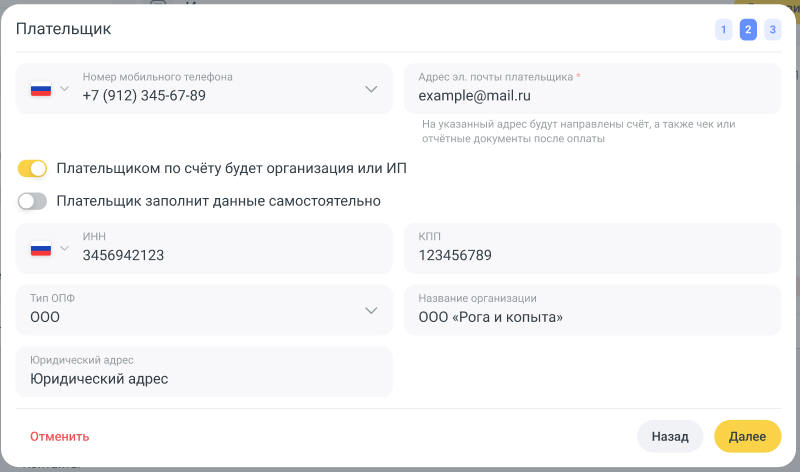Screen dimensions: 800x472
Task: Go to step 1 indicator
Action: point(723,30)
